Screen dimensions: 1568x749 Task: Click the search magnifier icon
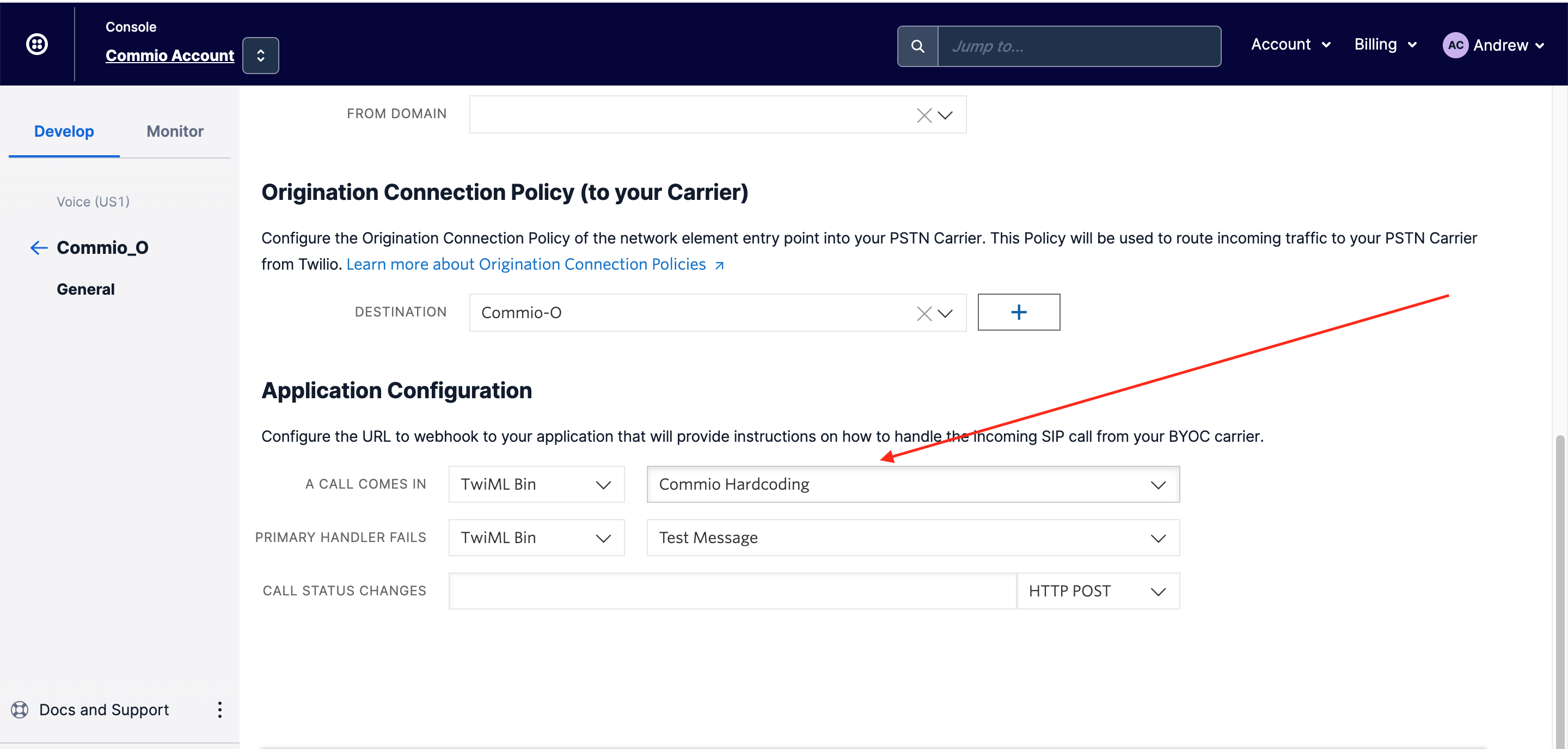tap(917, 46)
